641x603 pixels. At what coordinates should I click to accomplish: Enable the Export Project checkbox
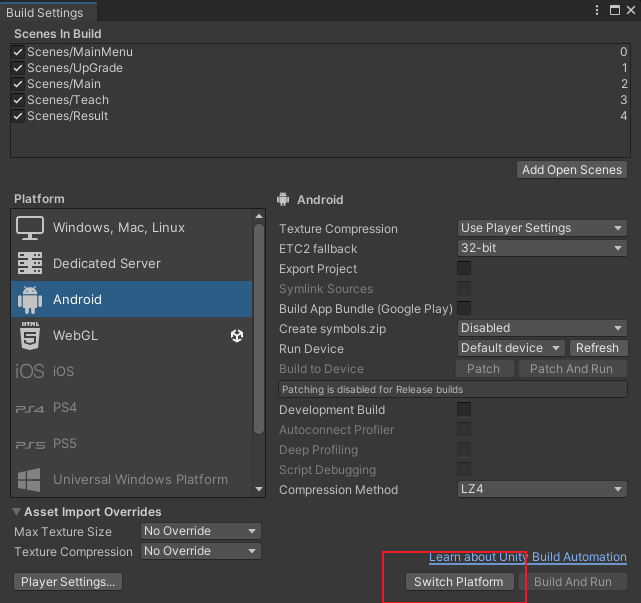click(x=464, y=268)
